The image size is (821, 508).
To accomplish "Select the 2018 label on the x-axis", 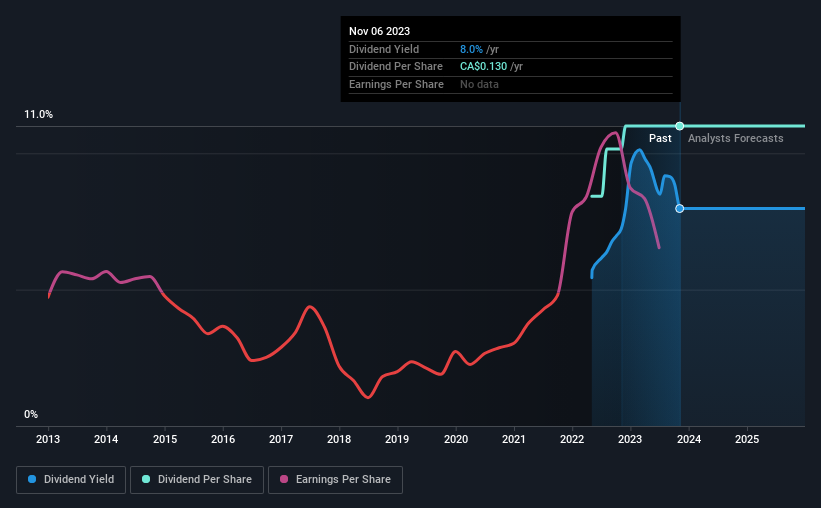I will tap(339, 439).
